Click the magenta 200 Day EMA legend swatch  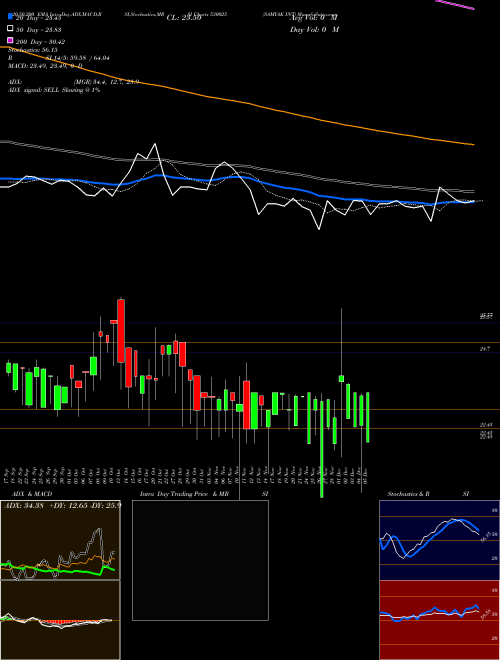[x=10, y=41]
